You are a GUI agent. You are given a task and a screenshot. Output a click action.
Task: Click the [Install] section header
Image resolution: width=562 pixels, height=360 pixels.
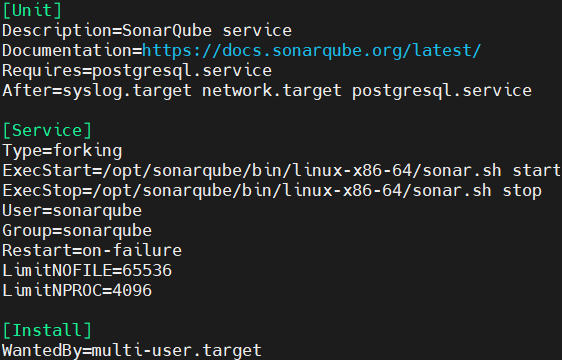click(47, 331)
